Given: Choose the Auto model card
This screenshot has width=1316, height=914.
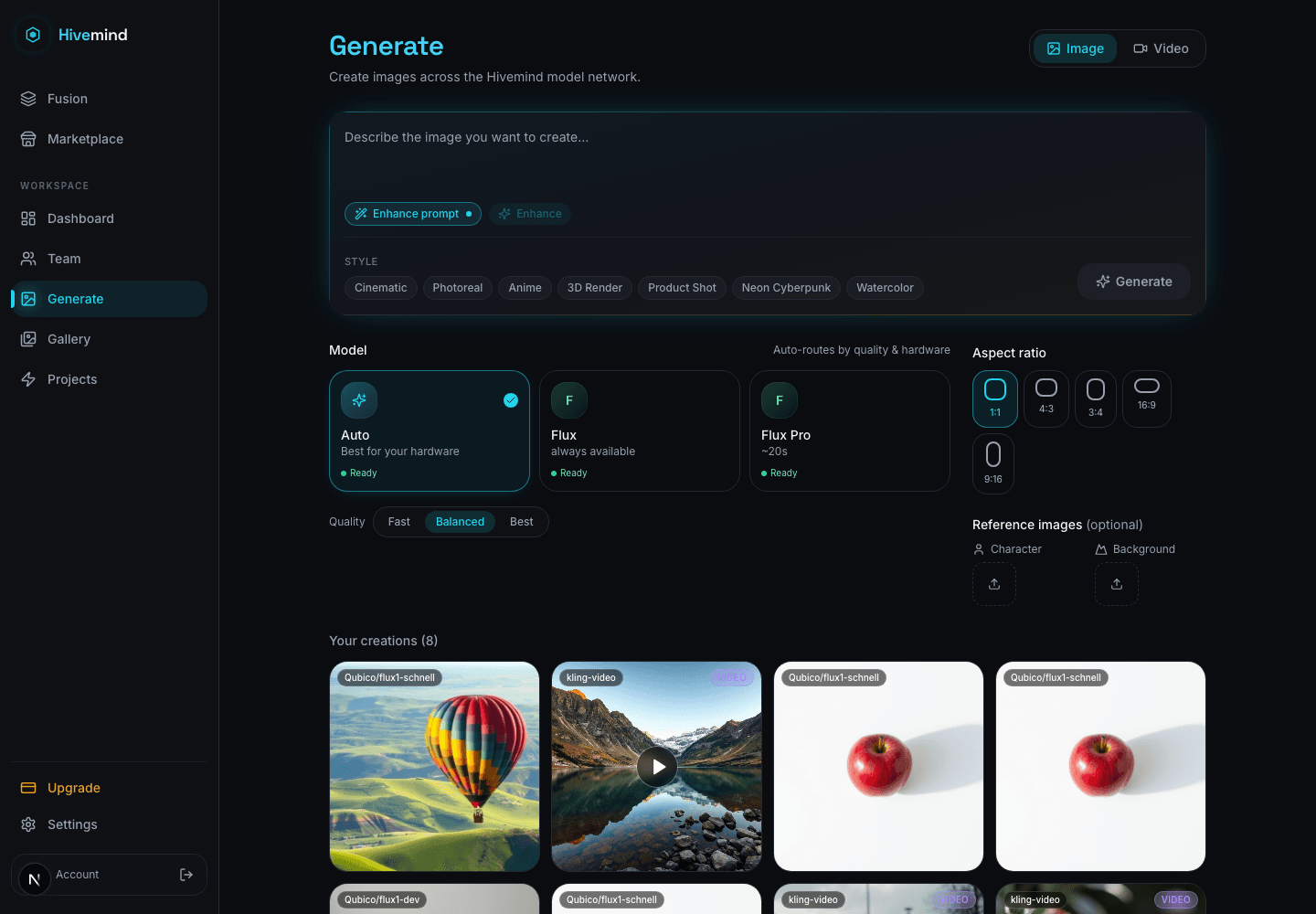Looking at the screenshot, I should click(x=430, y=430).
